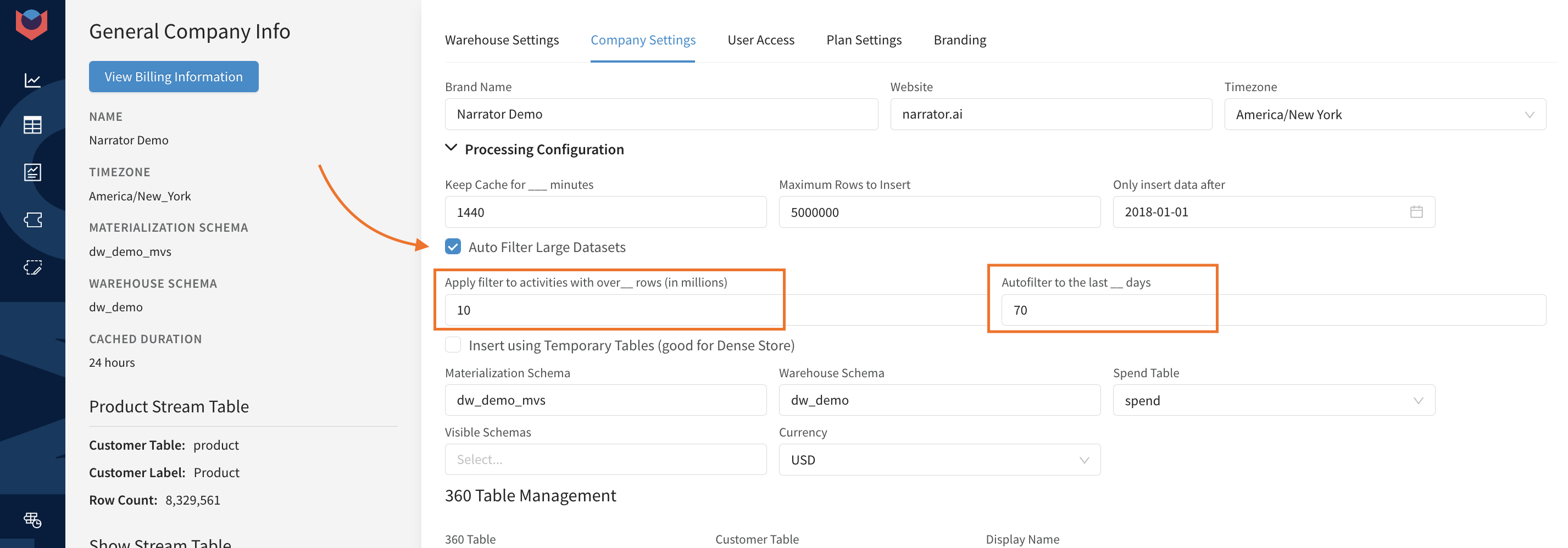The height and width of the screenshot is (548, 1568).
Task: Open the Timezone dropdown
Action: click(1385, 114)
